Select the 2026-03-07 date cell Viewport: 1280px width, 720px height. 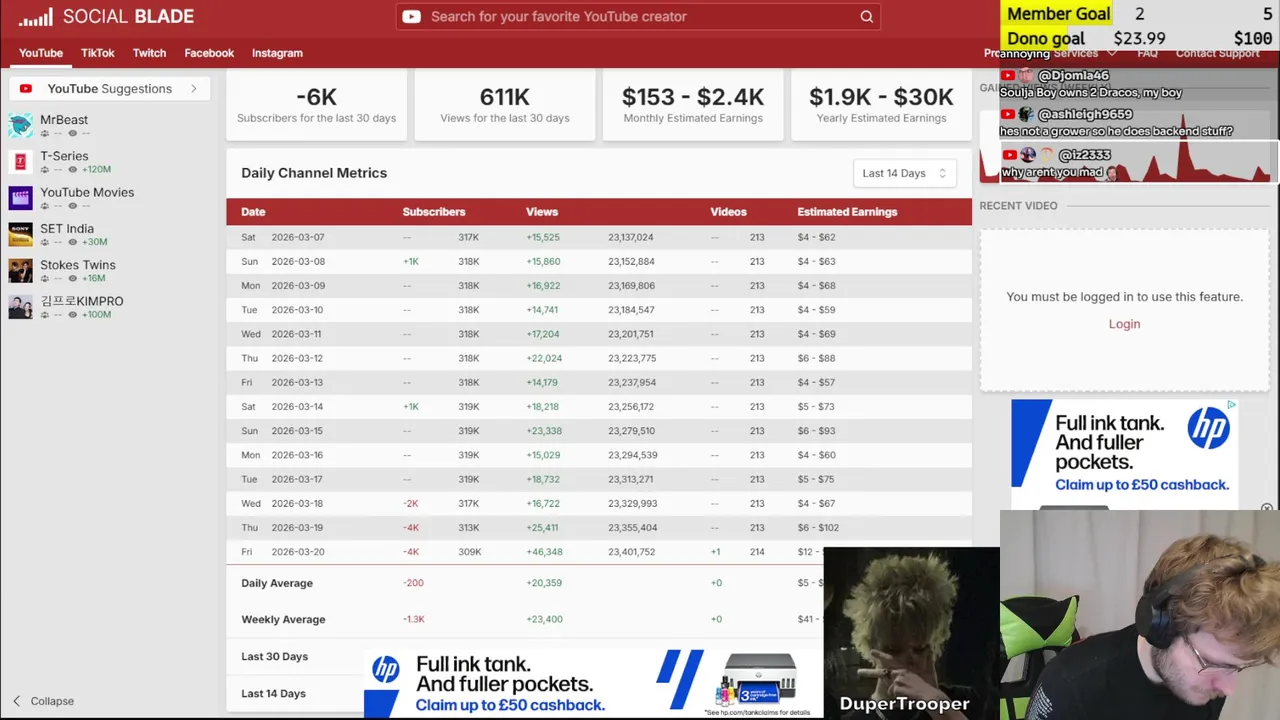(x=298, y=237)
